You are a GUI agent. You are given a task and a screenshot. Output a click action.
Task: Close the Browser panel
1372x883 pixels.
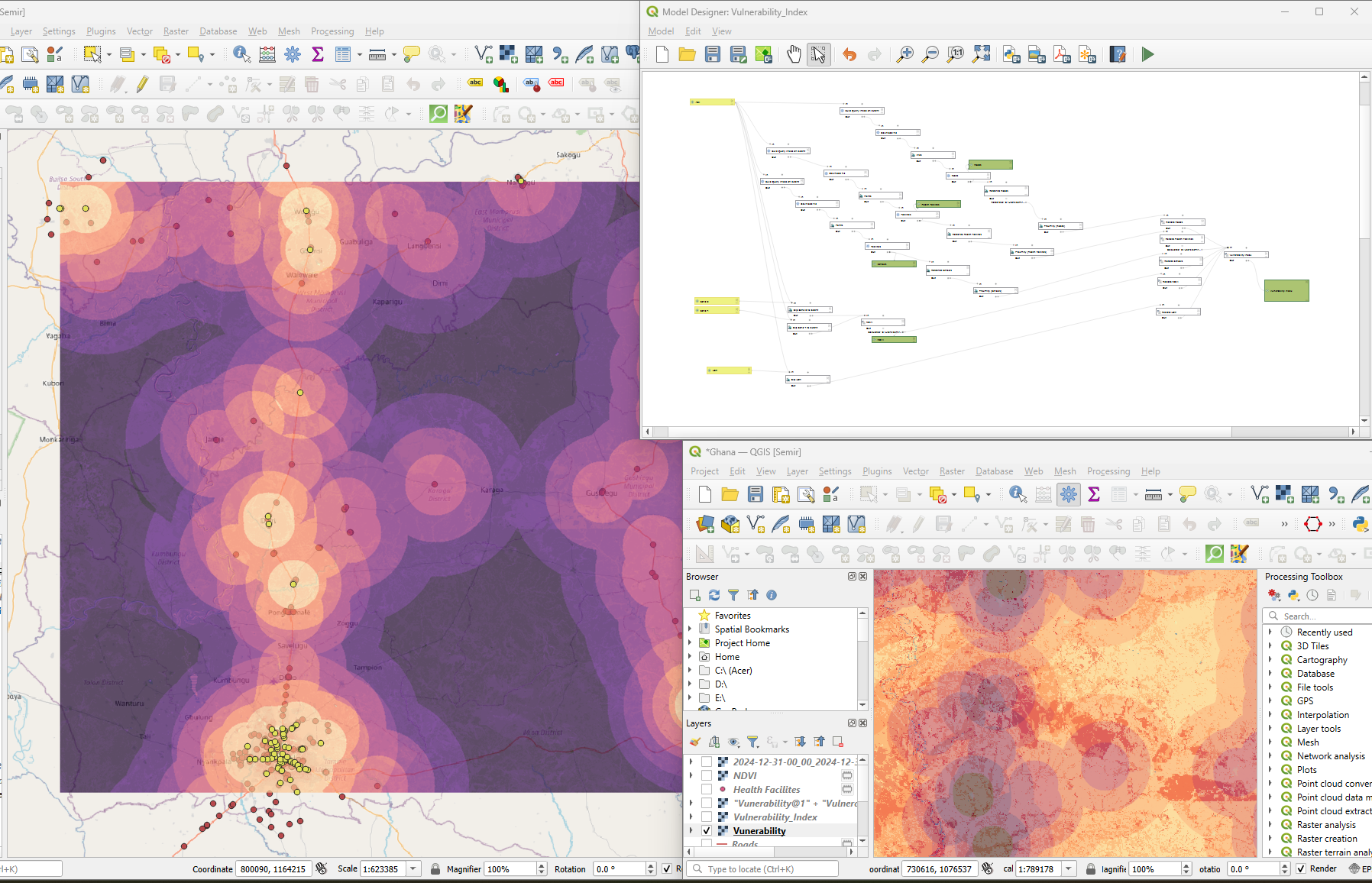point(863,577)
